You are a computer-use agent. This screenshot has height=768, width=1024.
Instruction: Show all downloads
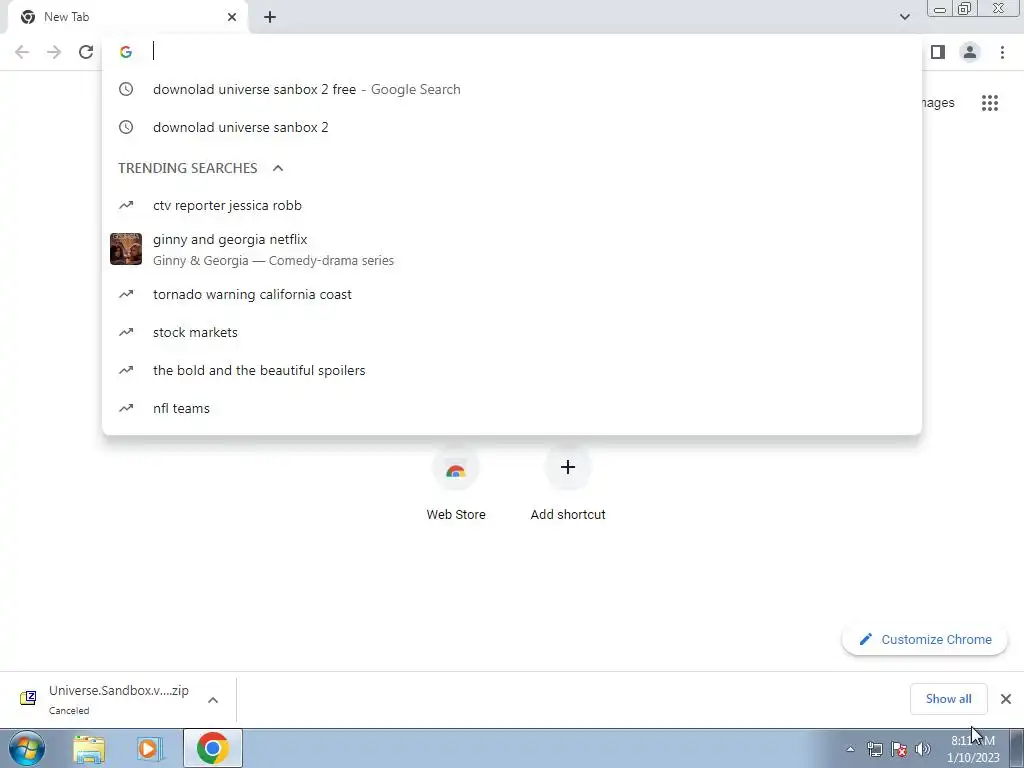[948, 699]
